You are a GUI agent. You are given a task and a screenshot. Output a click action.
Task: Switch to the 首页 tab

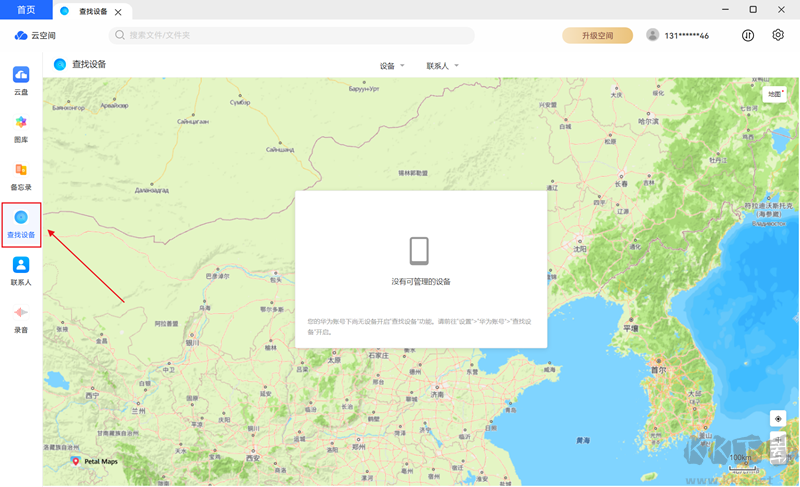(x=26, y=10)
